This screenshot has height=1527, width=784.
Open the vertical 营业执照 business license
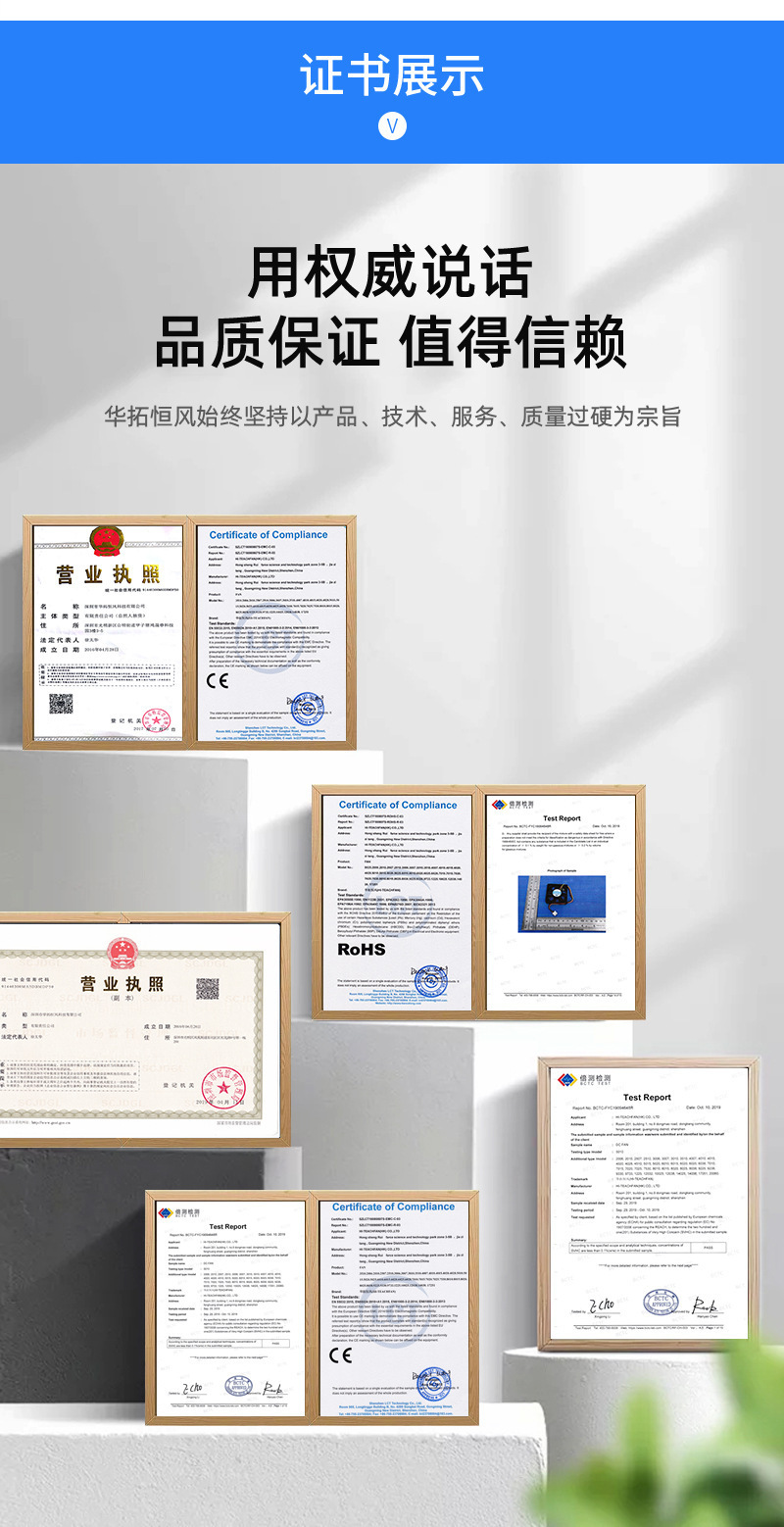(x=107, y=633)
